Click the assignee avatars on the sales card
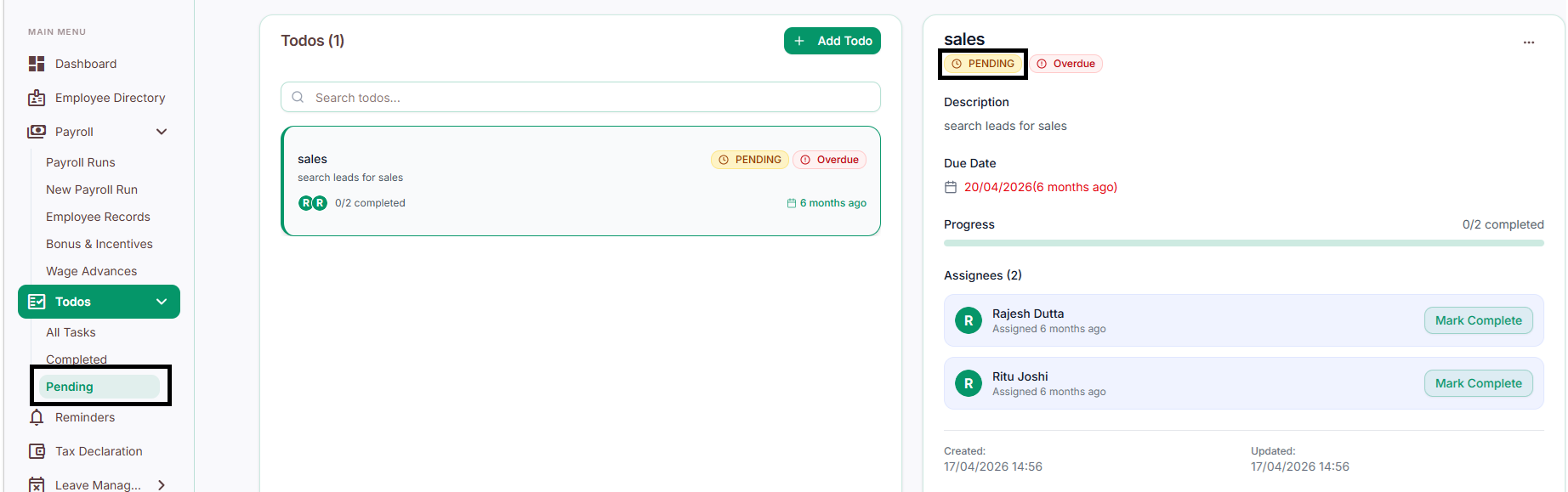 click(312, 203)
